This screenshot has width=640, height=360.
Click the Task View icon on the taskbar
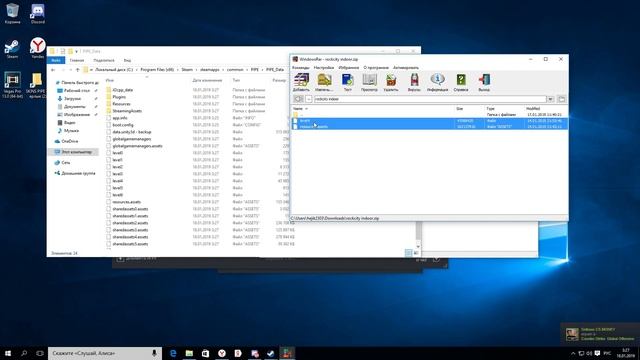(40, 353)
